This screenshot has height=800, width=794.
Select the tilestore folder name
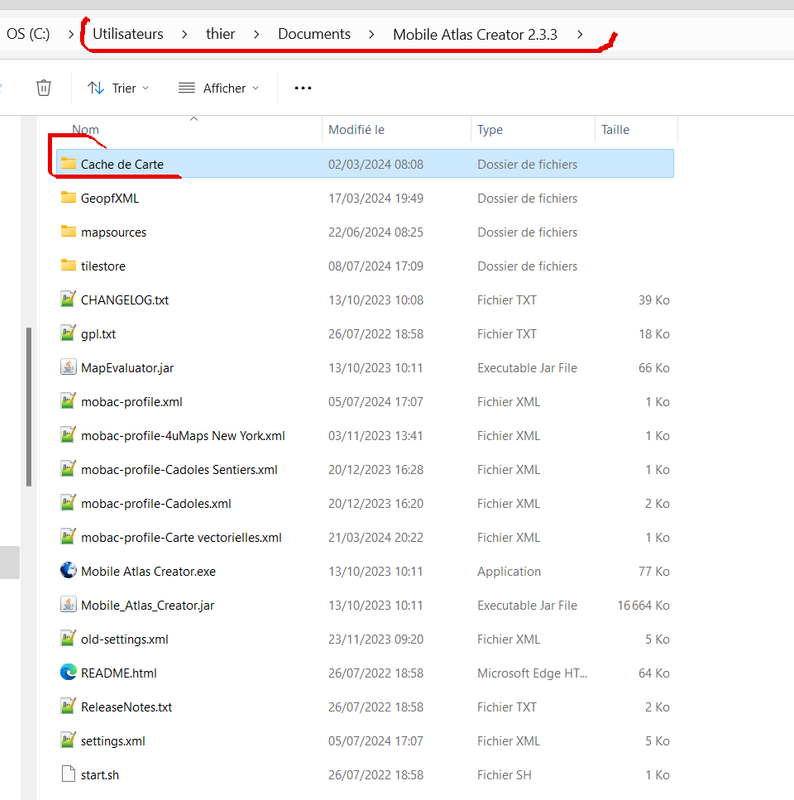tap(103, 266)
